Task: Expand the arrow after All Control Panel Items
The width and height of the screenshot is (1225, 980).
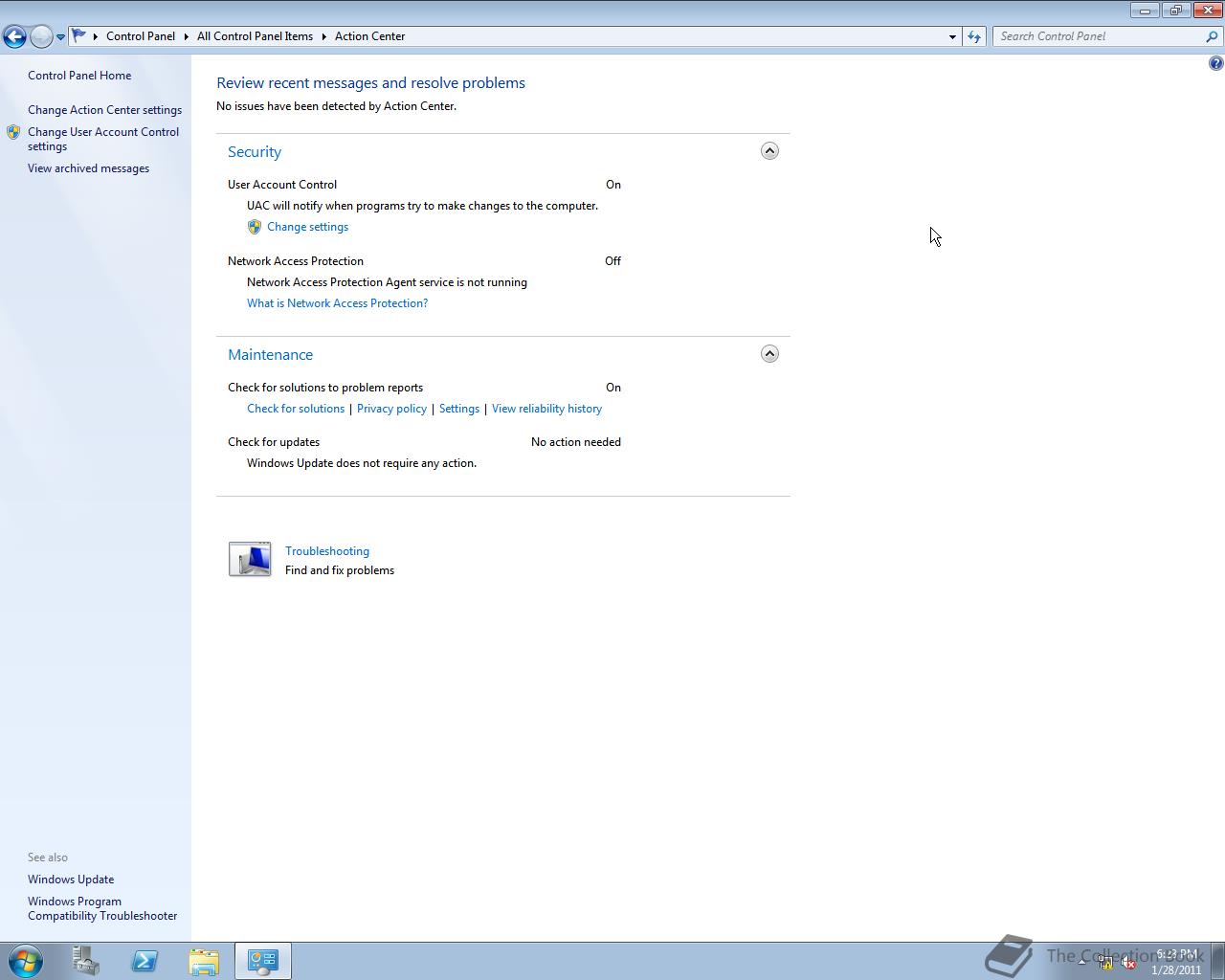Action: 323,36
